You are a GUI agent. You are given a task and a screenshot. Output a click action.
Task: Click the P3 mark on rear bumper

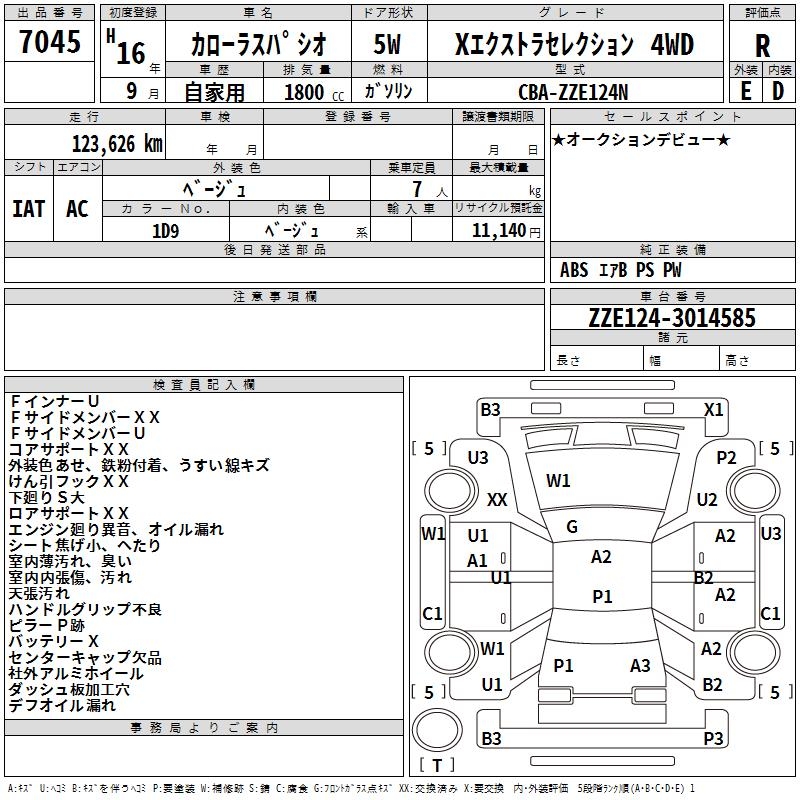(713, 738)
